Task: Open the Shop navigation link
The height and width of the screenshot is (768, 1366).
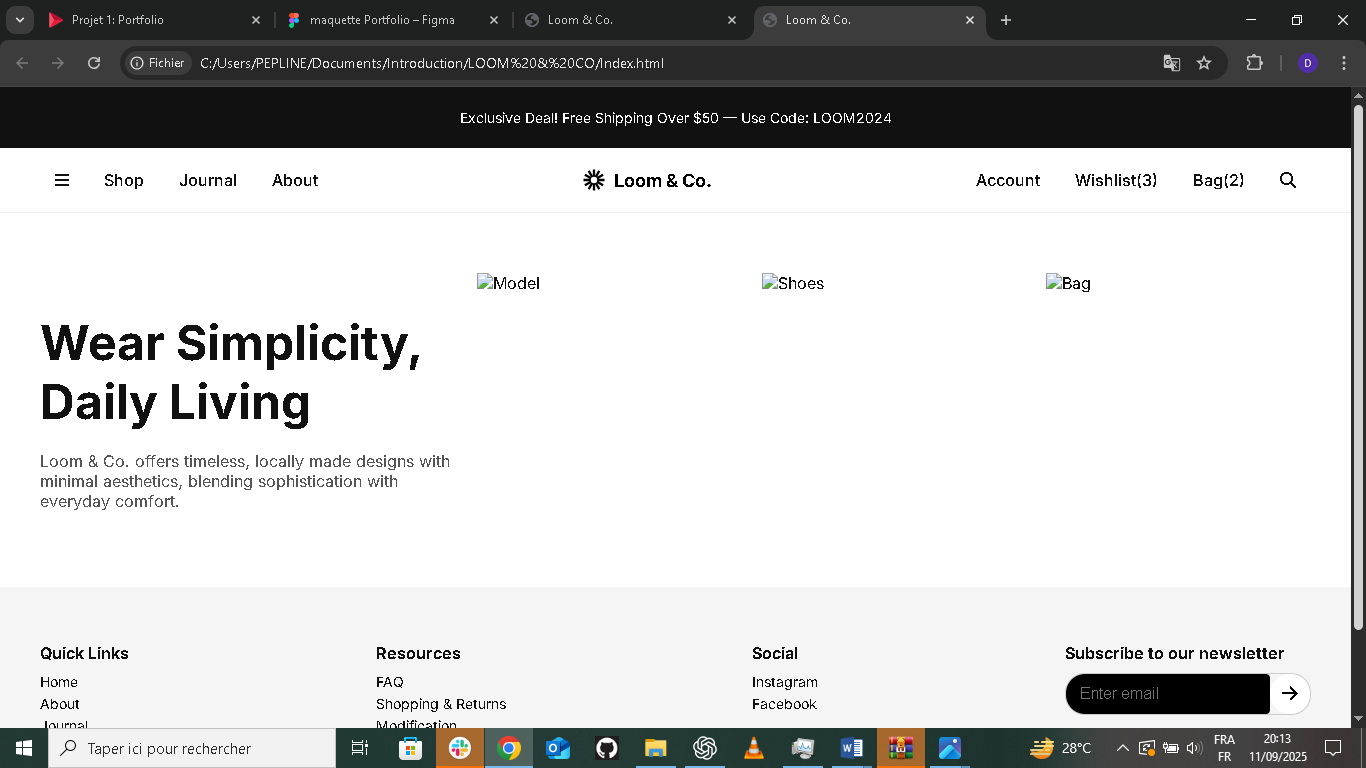Action: (x=124, y=180)
